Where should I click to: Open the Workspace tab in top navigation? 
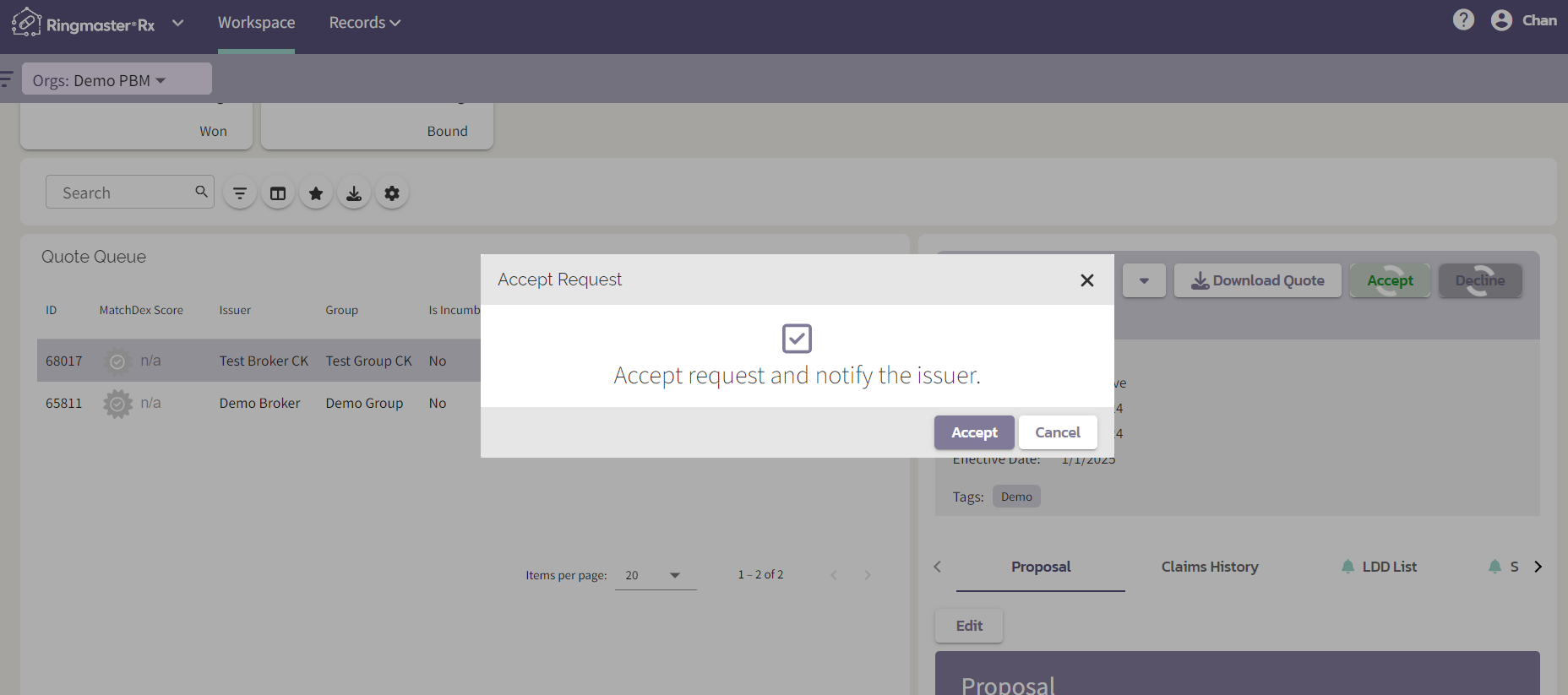click(x=256, y=23)
